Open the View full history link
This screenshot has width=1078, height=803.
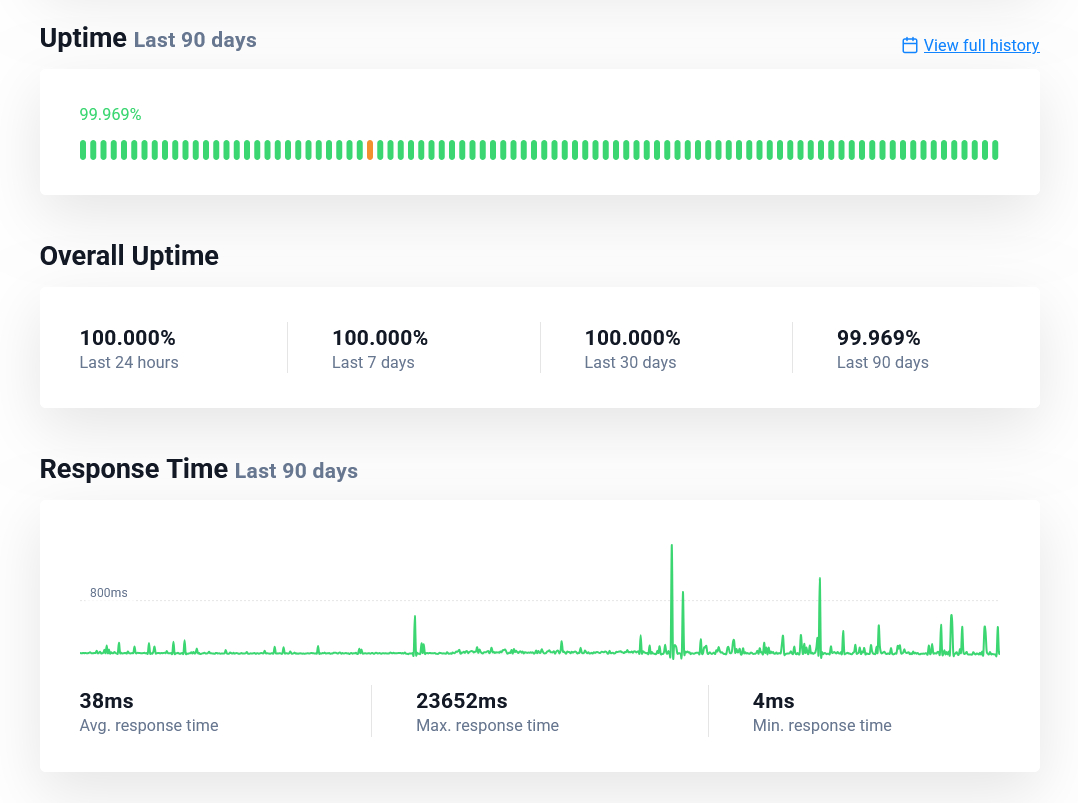tap(981, 45)
